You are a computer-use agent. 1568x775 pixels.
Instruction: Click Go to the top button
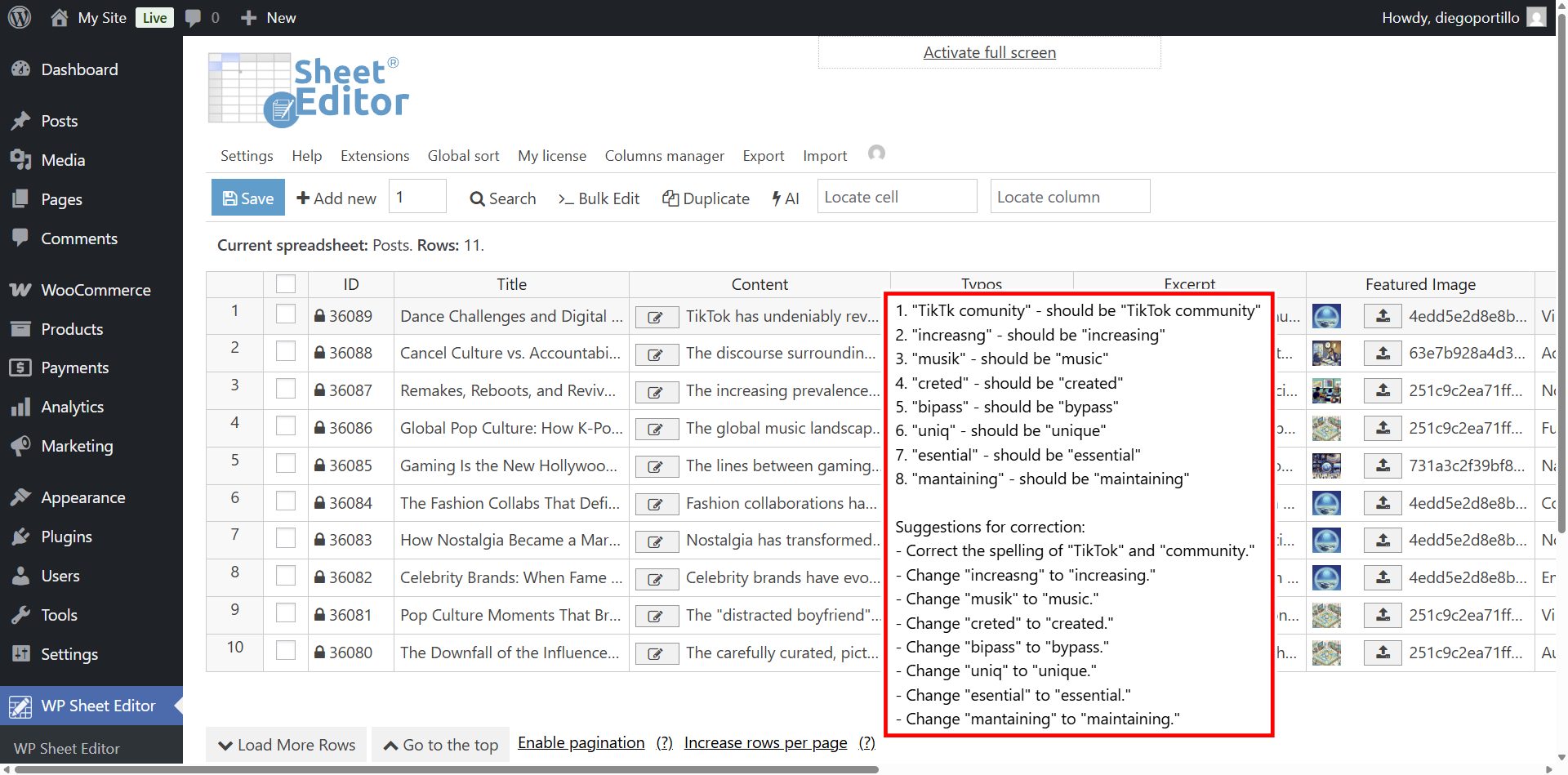point(441,745)
